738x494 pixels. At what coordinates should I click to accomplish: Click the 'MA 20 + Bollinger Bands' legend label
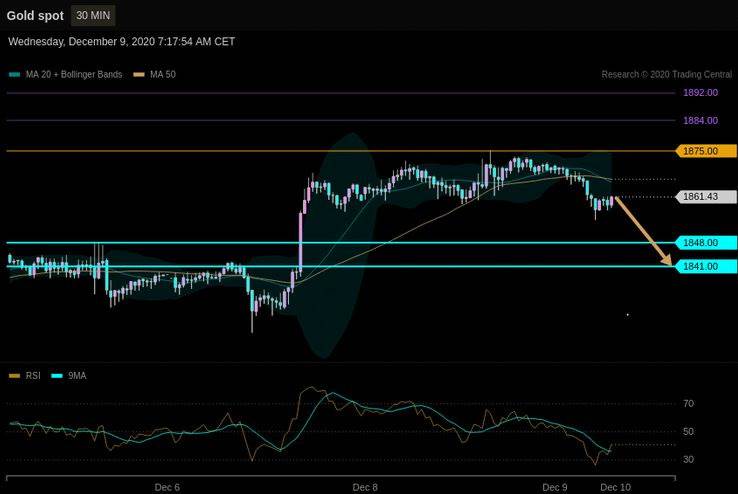point(74,74)
